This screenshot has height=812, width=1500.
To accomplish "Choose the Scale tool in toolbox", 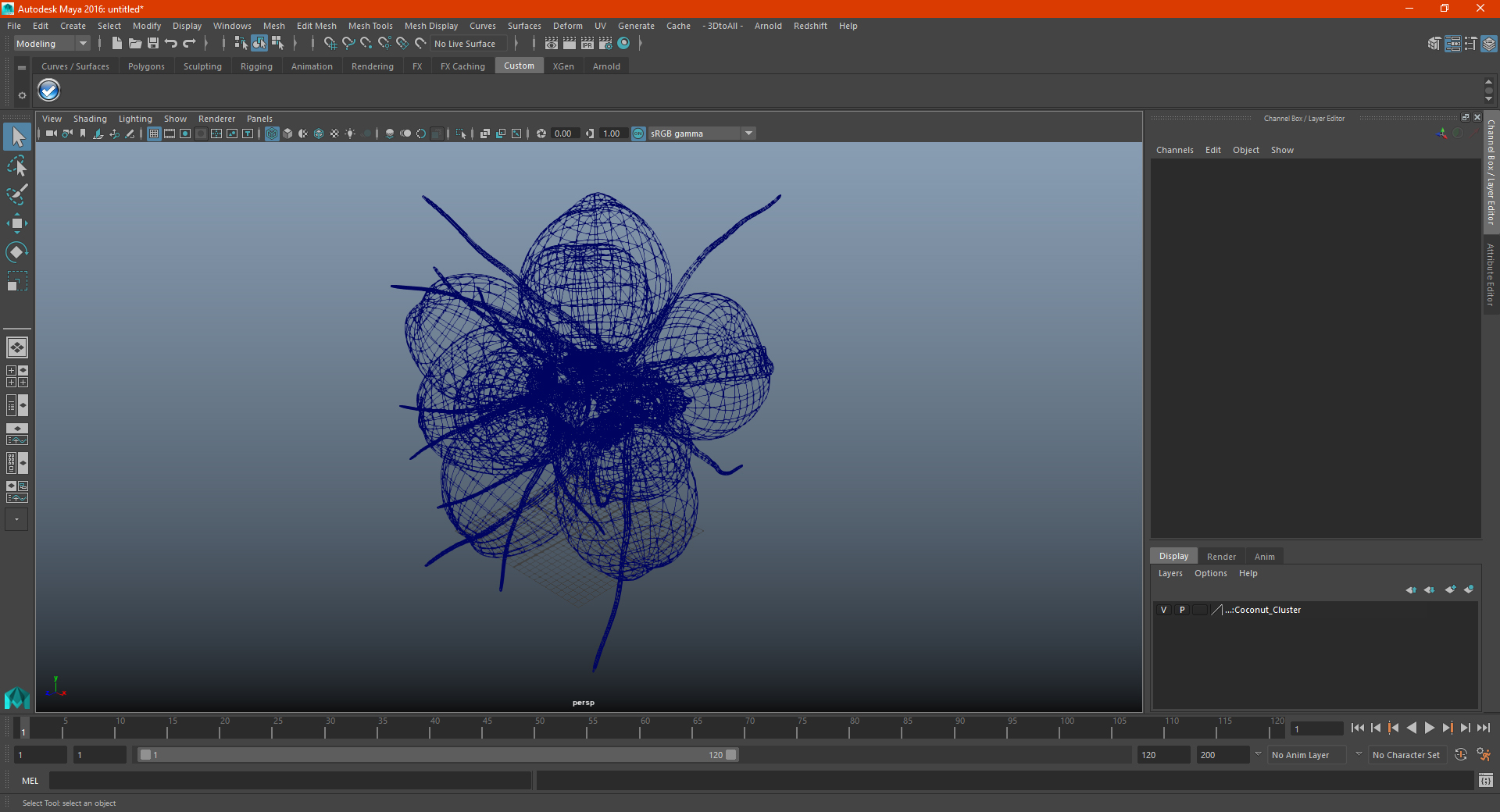I will pos(17,280).
